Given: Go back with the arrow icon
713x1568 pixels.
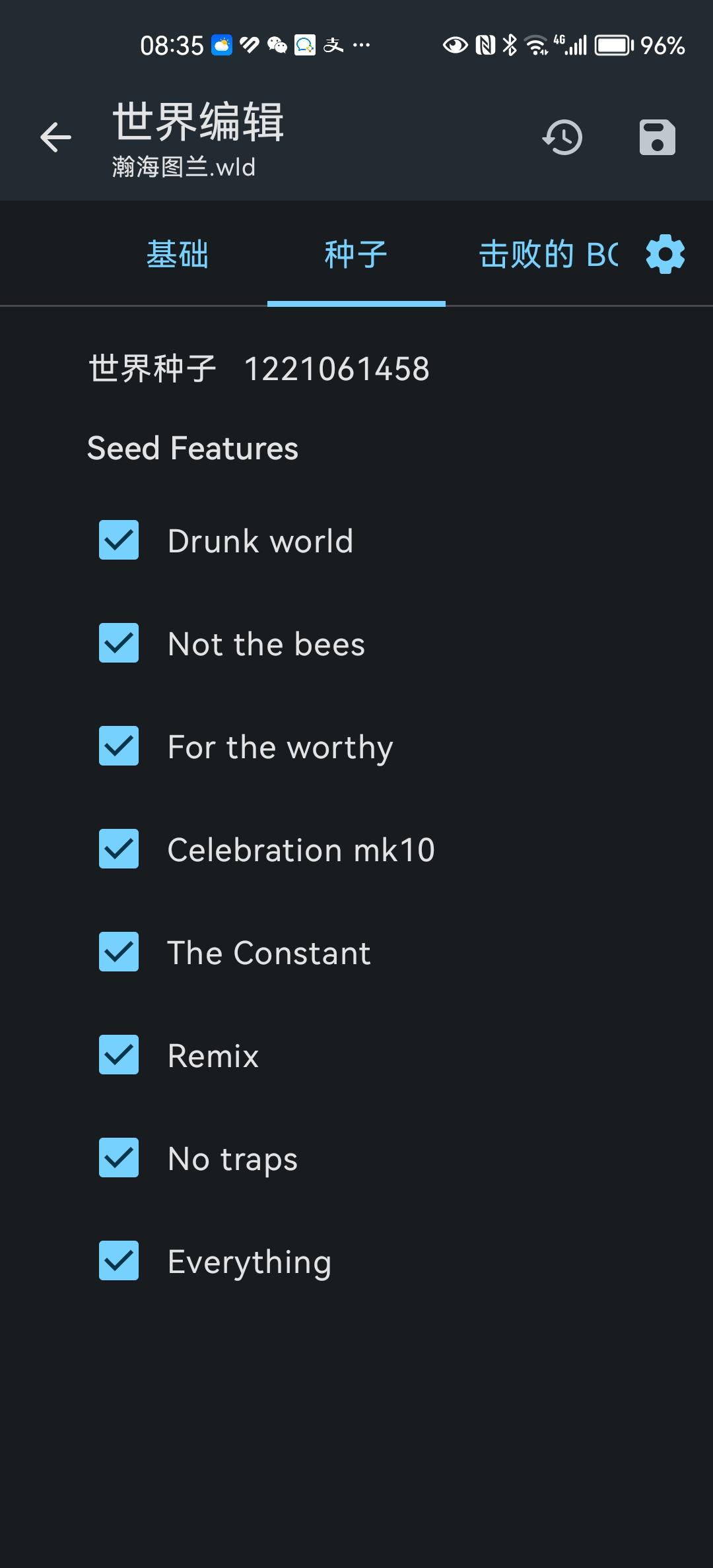Looking at the screenshot, I should click(x=55, y=137).
